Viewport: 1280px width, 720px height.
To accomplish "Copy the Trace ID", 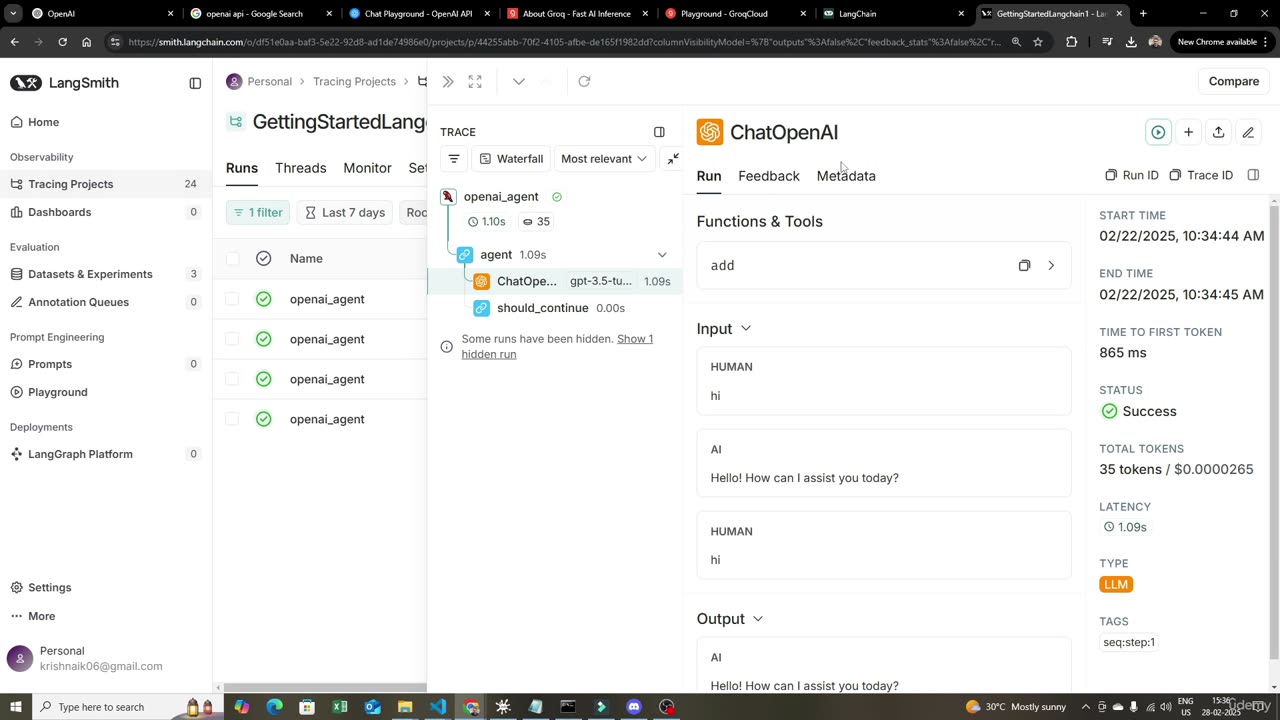I will [1202, 175].
